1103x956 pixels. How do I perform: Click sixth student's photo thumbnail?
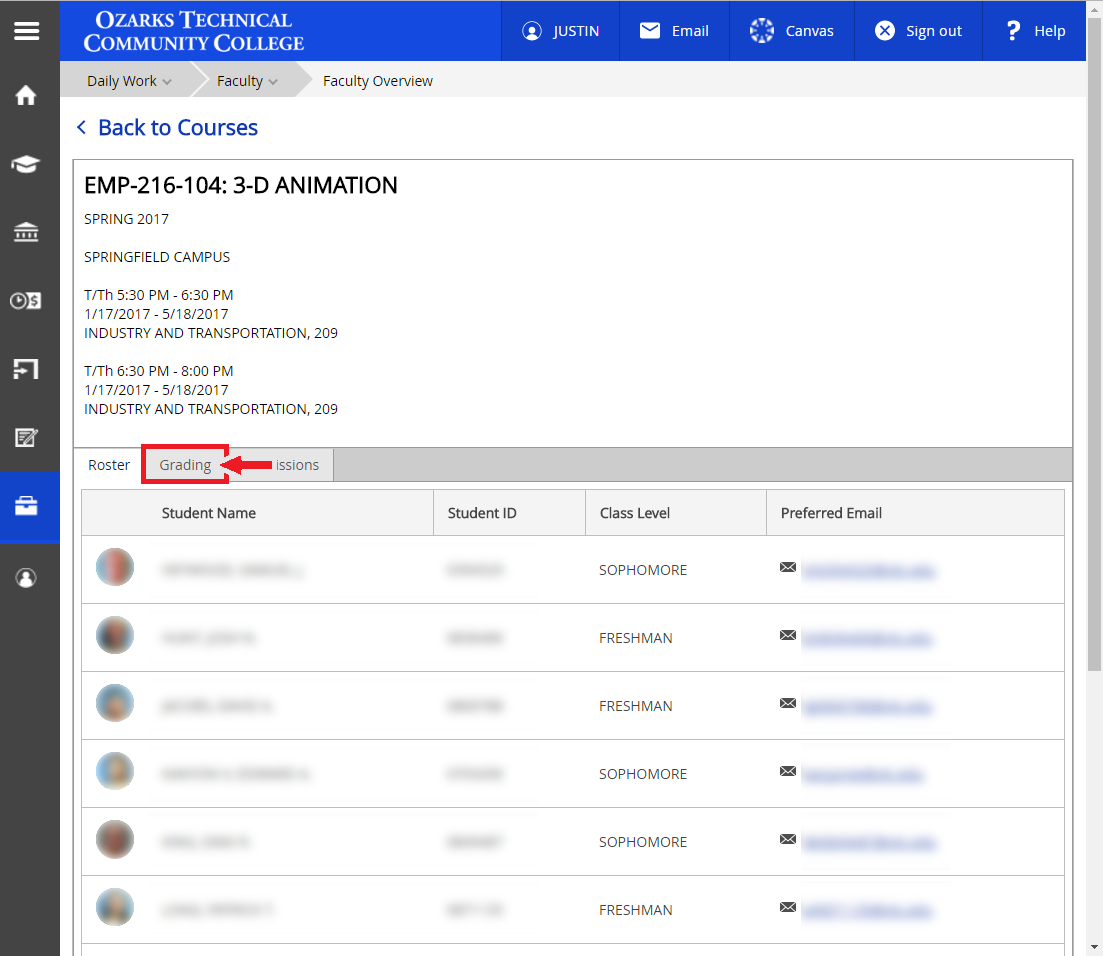pos(115,907)
